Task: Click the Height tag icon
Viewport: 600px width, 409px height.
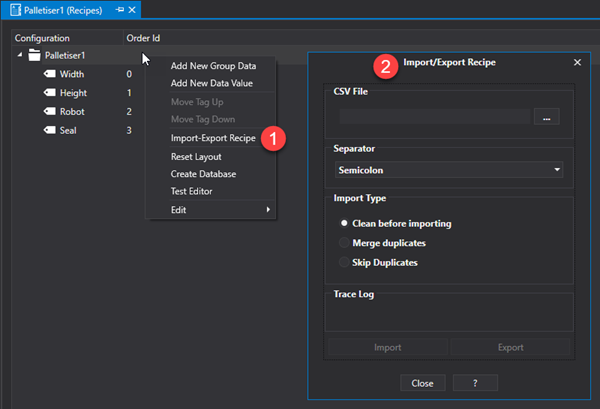Action: tap(49, 93)
